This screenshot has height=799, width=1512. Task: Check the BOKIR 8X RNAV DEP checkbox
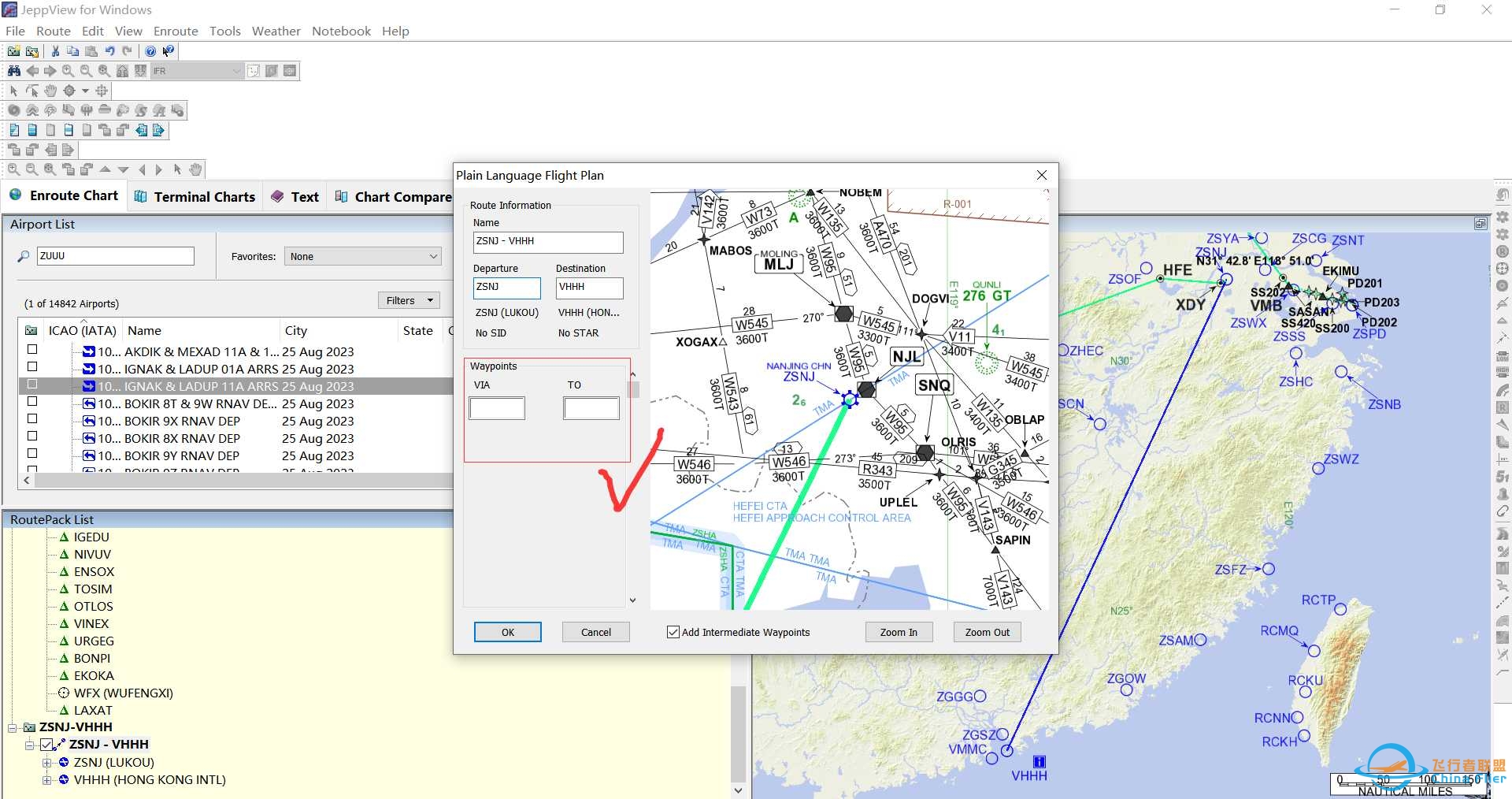tap(32, 436)
